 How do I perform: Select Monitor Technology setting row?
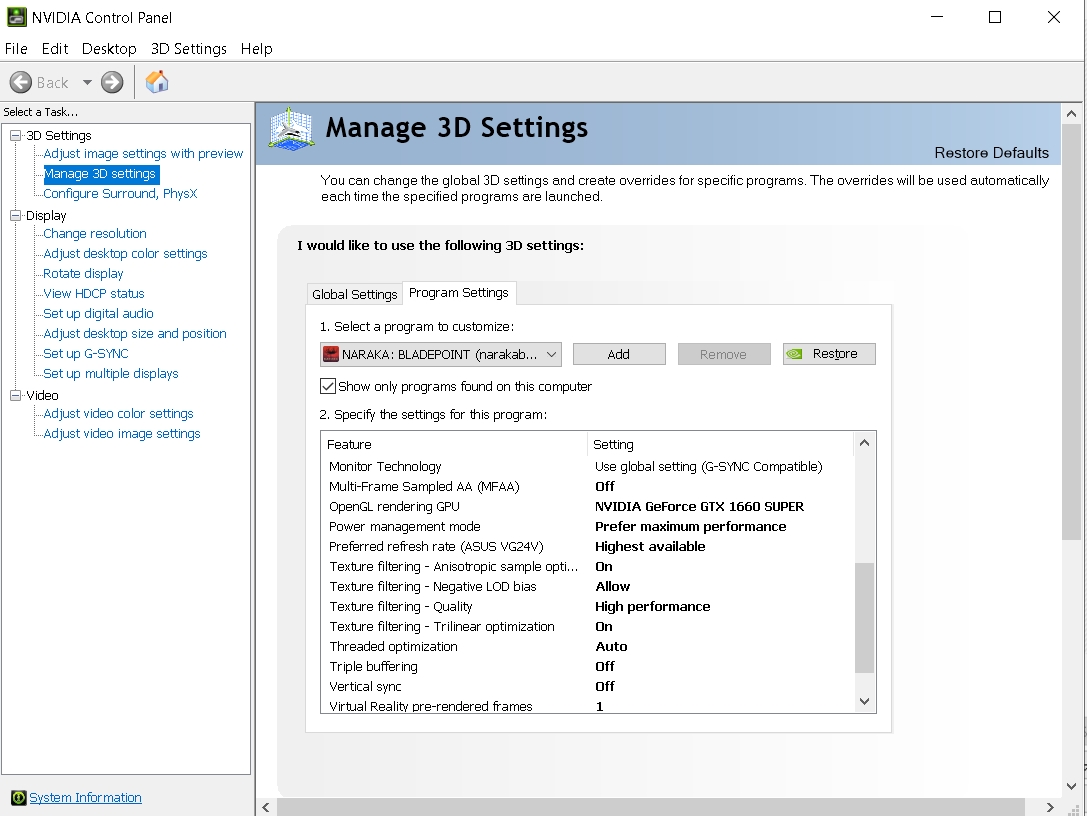click(x=588, y=467)
